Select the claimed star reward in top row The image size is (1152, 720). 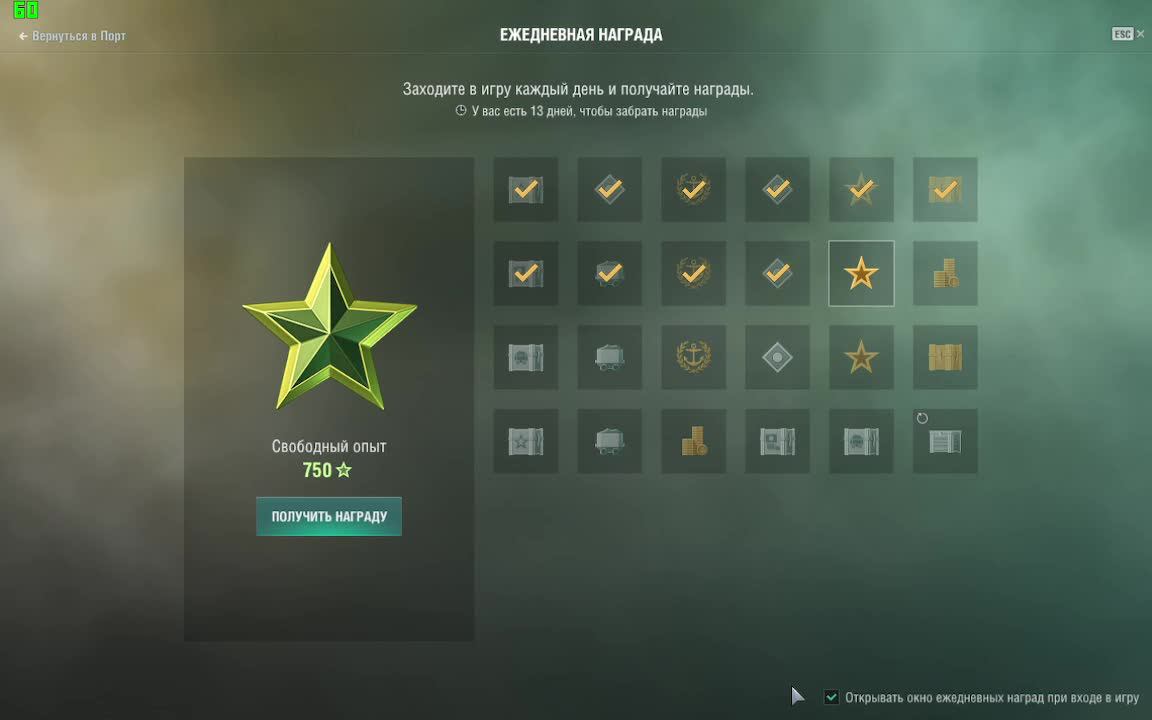861,190
